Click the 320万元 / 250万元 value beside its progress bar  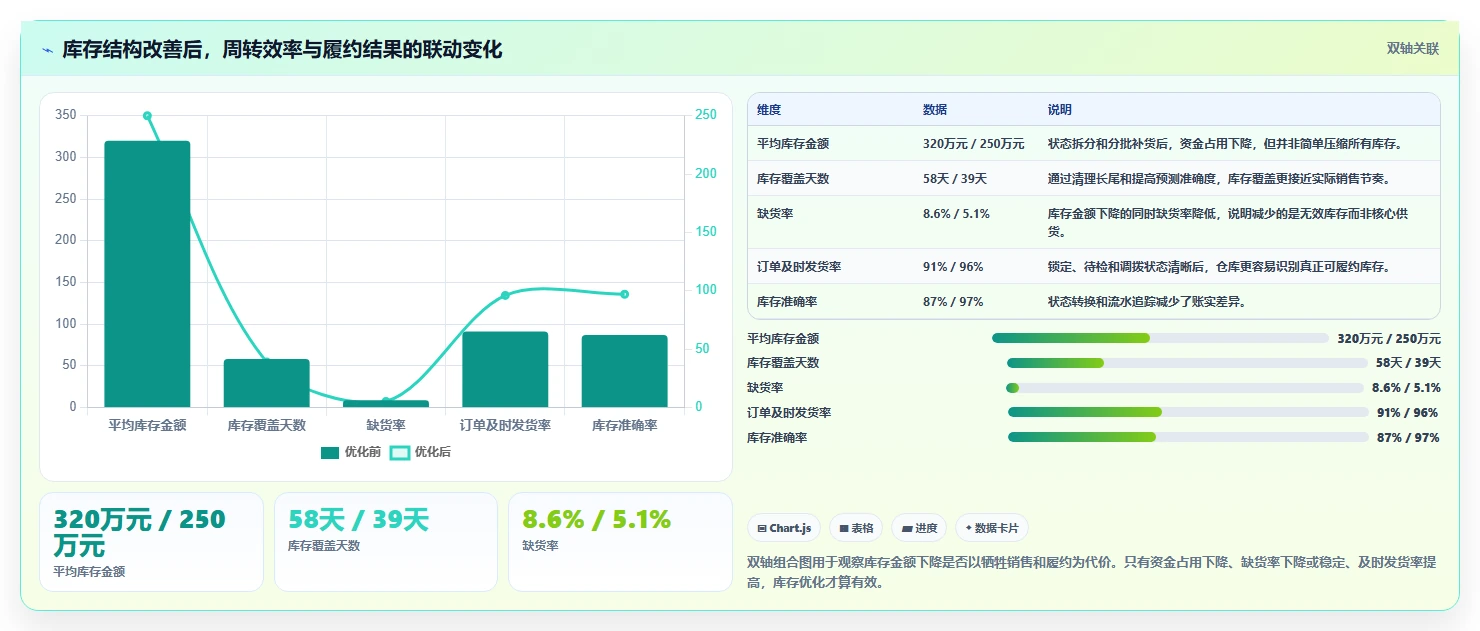pyautogui.click(x=1389, y=338)
